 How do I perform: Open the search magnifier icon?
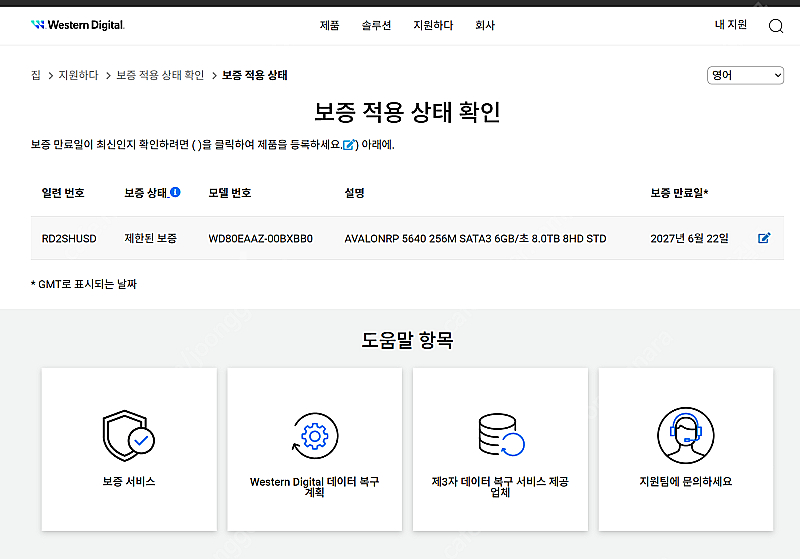776,26
